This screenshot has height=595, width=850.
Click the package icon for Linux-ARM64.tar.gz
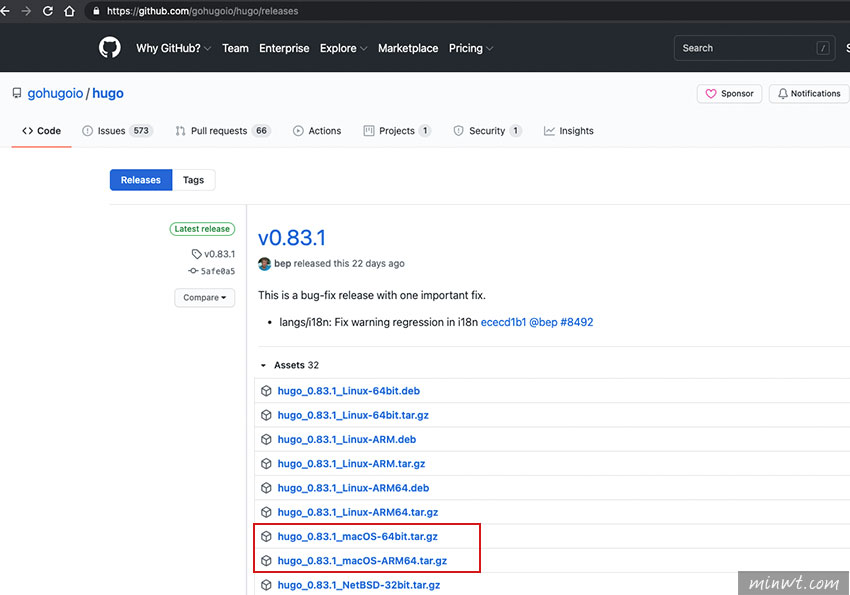[x=266, y=512]
